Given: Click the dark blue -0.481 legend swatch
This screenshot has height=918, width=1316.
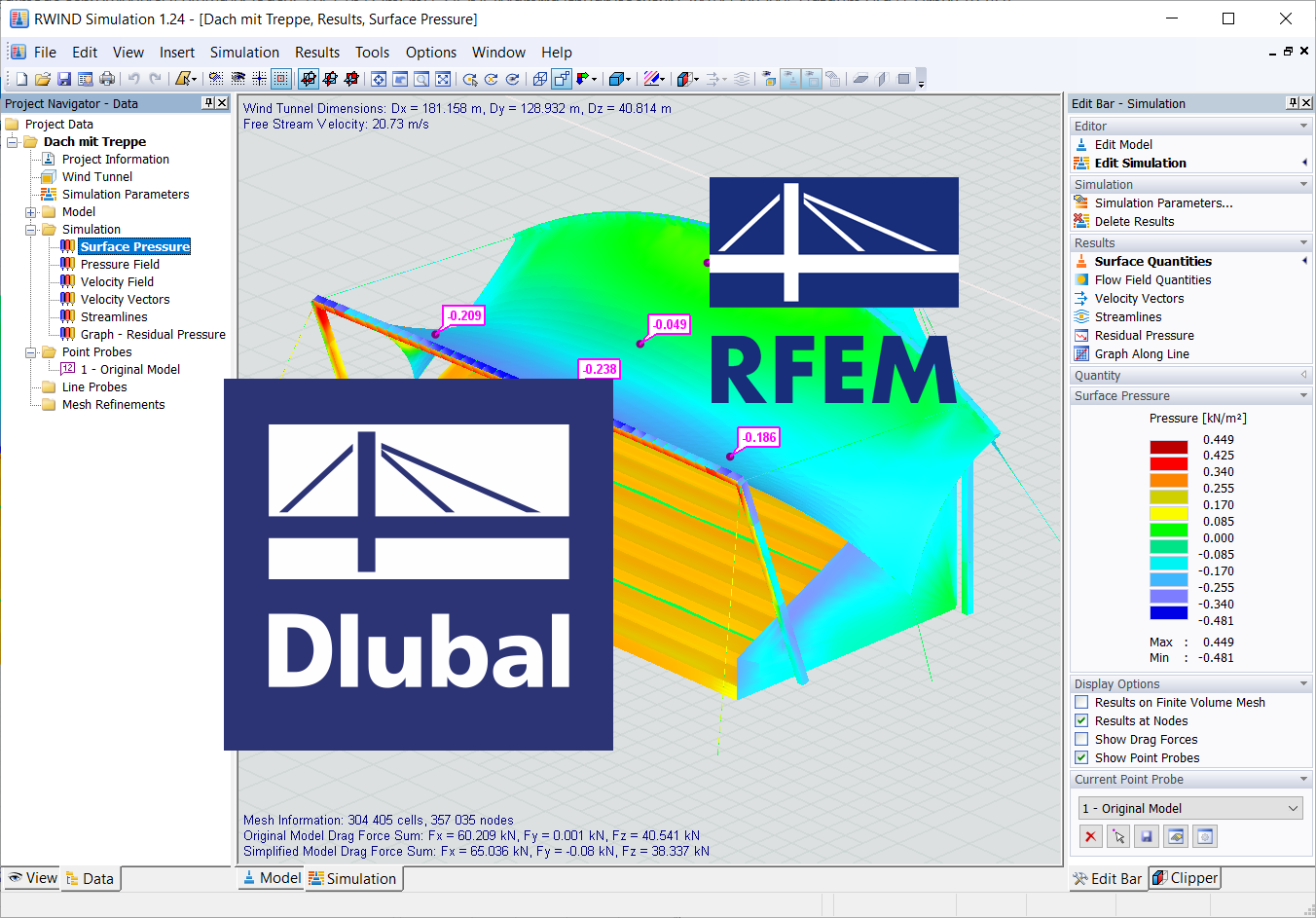Looking at the screenshot, I should (1168, 612).
